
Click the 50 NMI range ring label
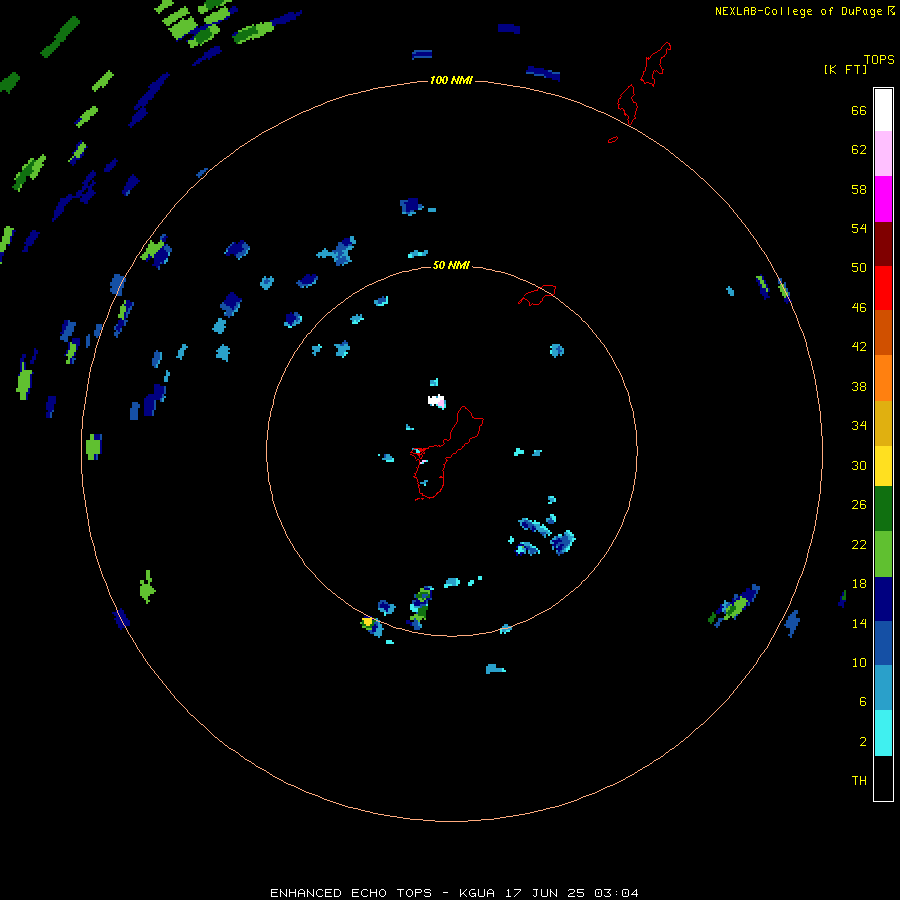point(451,265)
